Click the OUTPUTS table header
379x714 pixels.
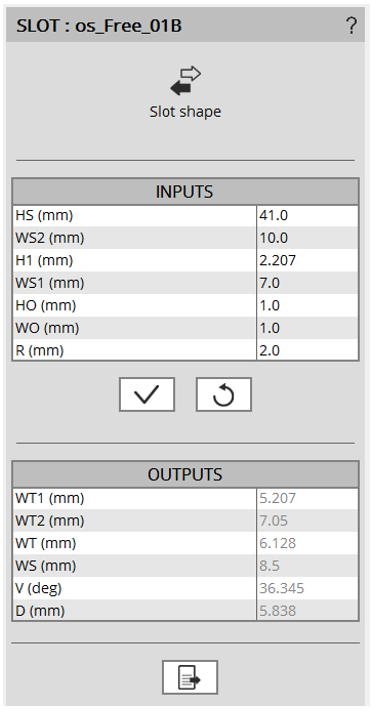coord(185,474)
